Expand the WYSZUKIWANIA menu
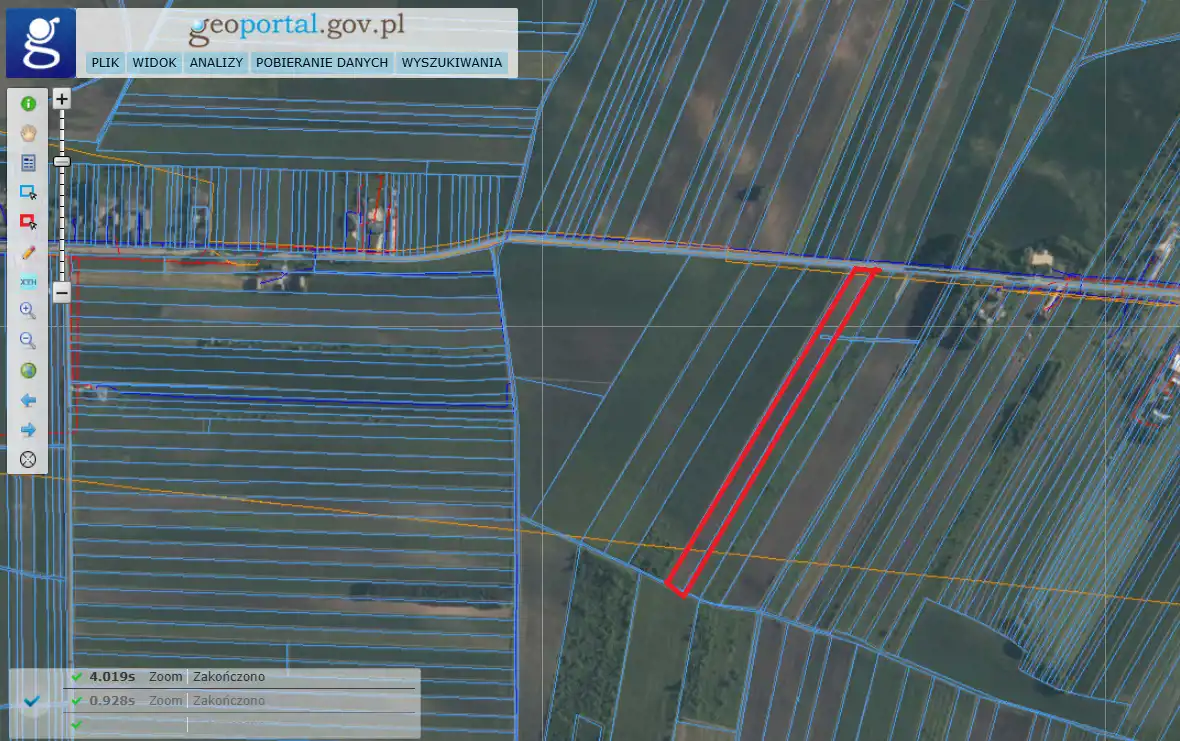 451,63
